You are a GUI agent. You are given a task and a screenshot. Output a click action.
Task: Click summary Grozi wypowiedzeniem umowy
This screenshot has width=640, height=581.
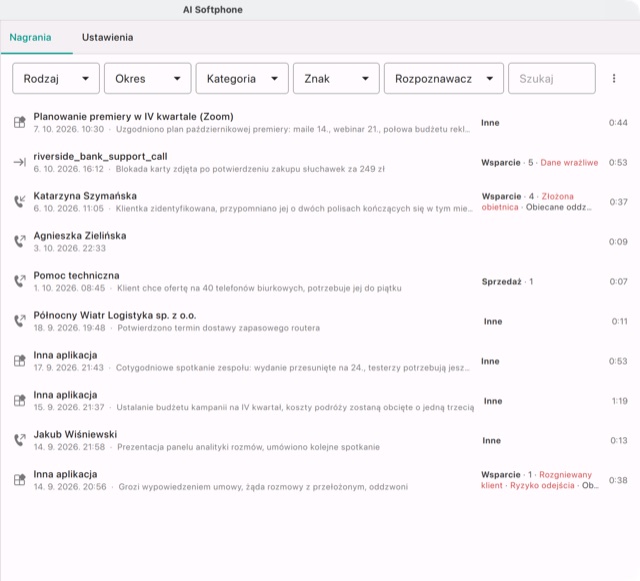263,487
